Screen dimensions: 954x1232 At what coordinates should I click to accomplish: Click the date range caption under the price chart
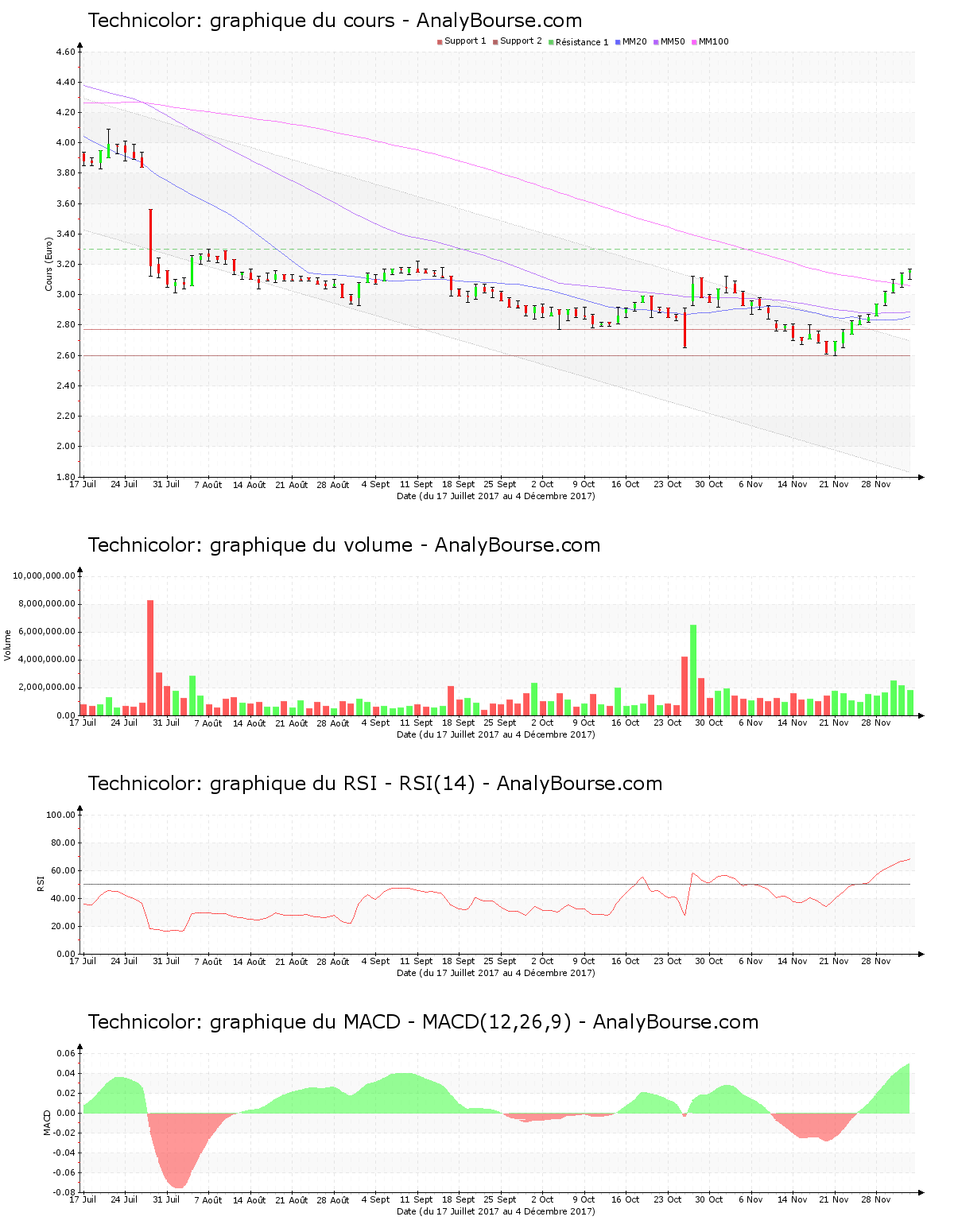[495, 496]
